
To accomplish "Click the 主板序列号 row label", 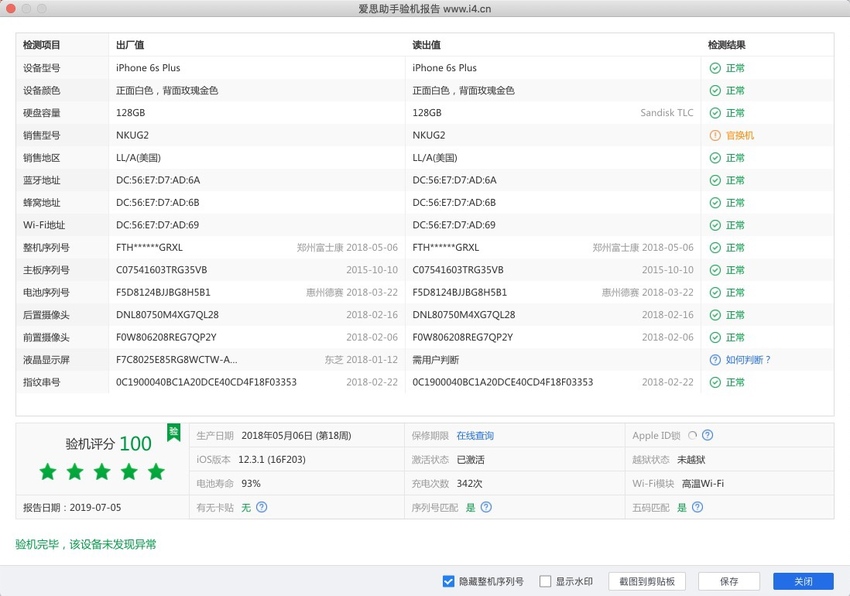I will (47, 270).
